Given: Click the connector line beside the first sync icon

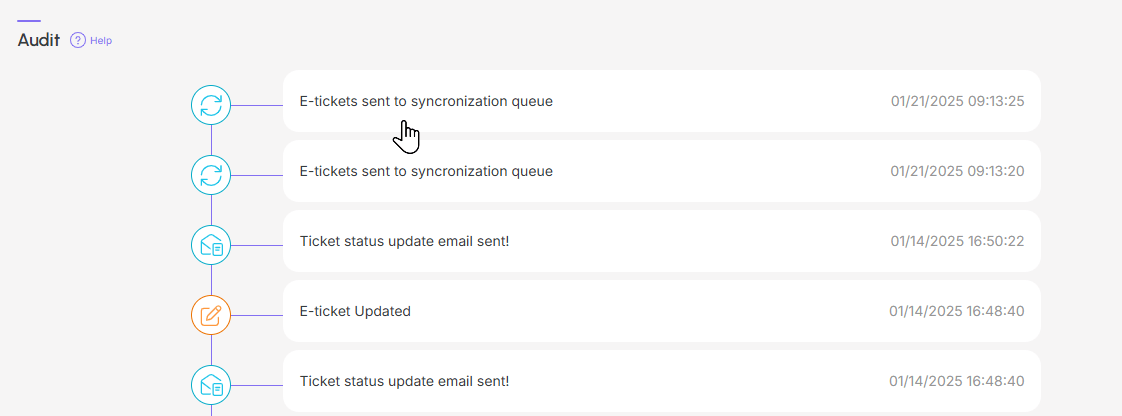Looking at the screenshot, I should [x=257, y=105].
